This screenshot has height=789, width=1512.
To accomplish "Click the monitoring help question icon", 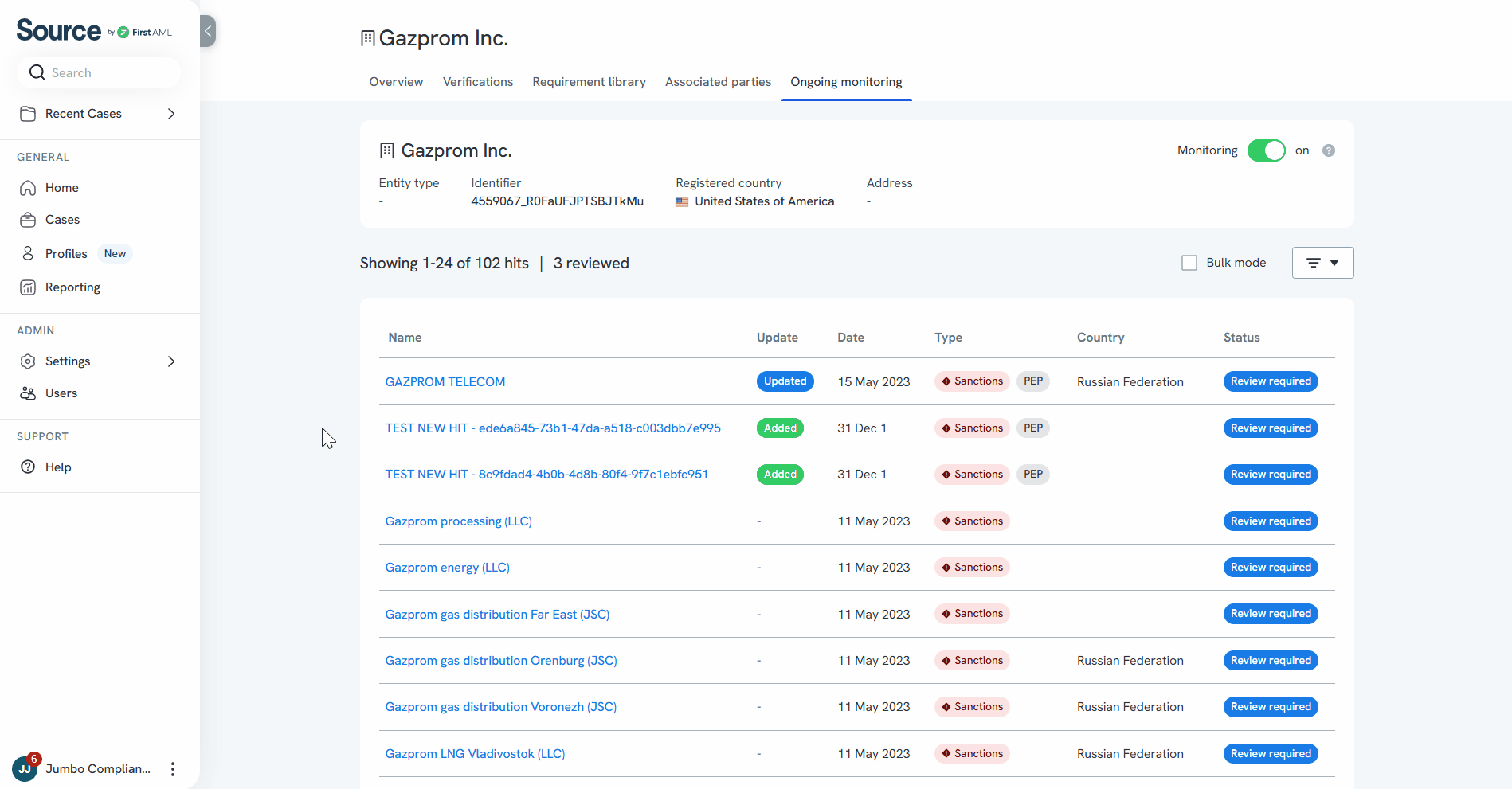I will 1329,150.
